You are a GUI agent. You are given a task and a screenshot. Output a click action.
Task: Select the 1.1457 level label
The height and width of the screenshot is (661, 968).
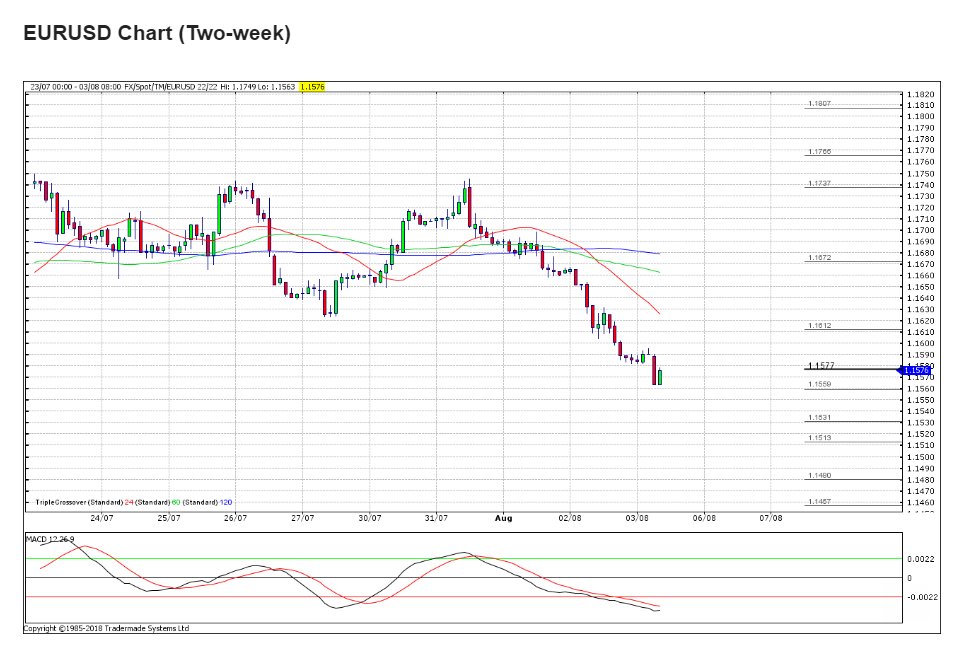(820, 501)
